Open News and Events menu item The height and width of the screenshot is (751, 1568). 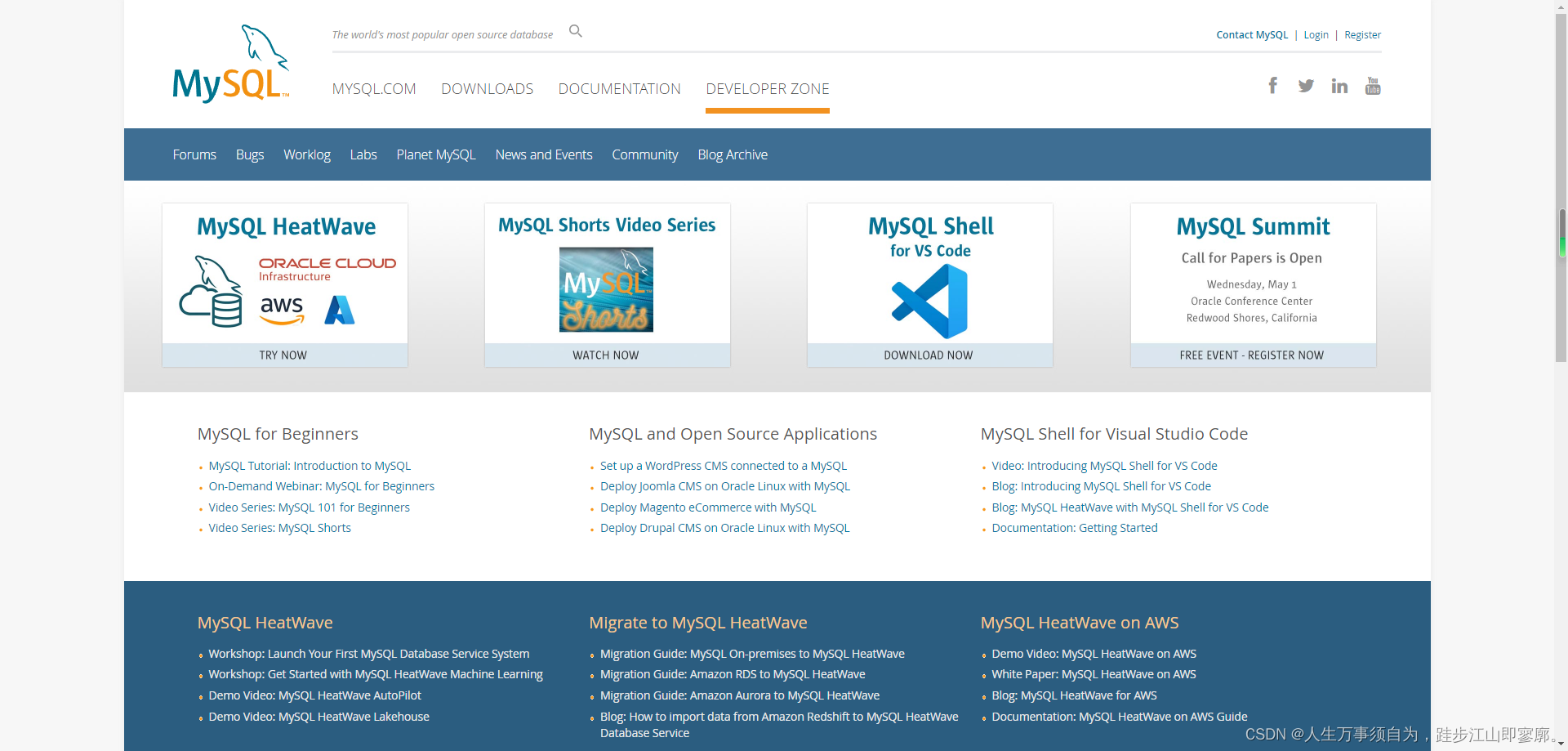[544, 154]
